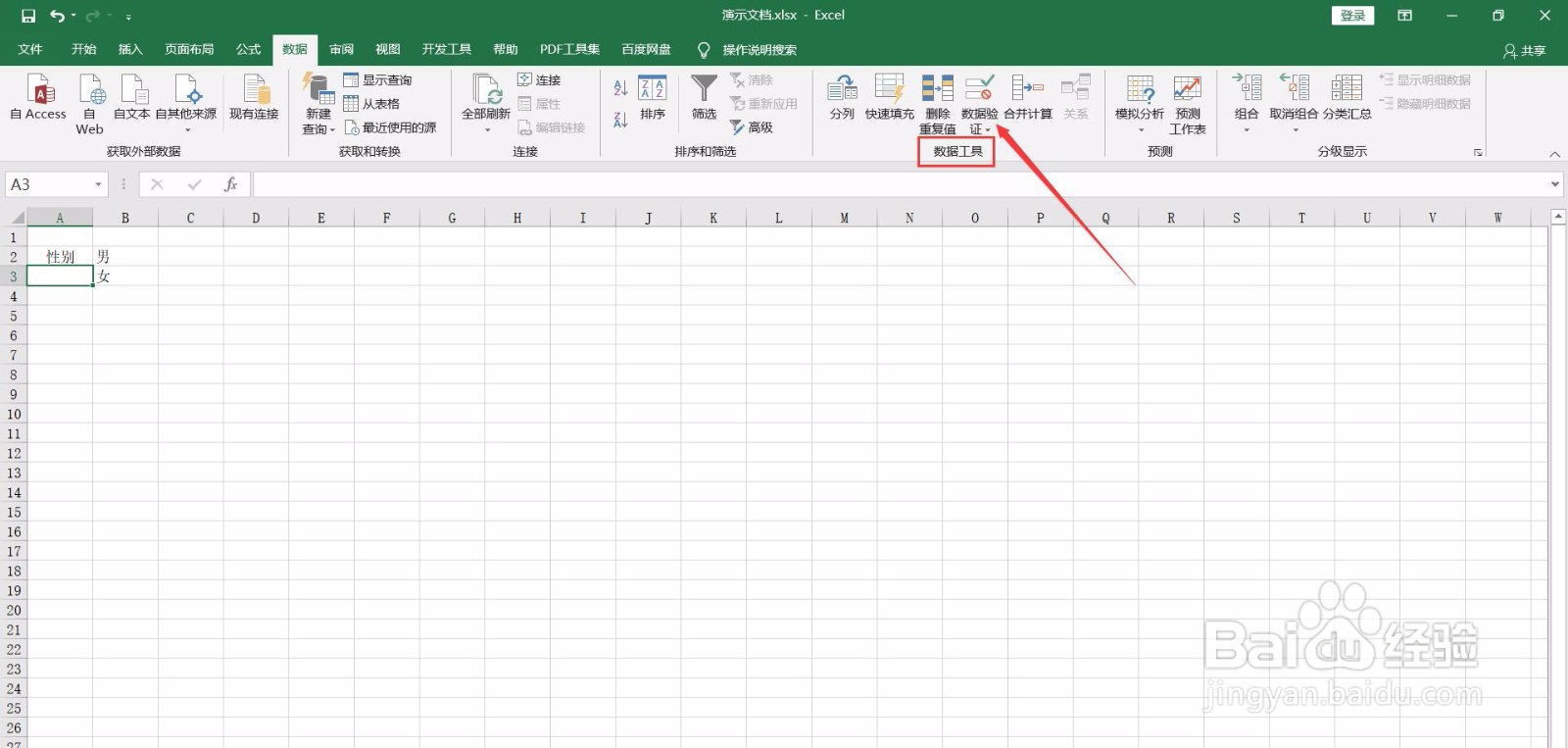Open the 文件 file tab
The height and width of the screenshot is (748, 1568).
(30, 49)
